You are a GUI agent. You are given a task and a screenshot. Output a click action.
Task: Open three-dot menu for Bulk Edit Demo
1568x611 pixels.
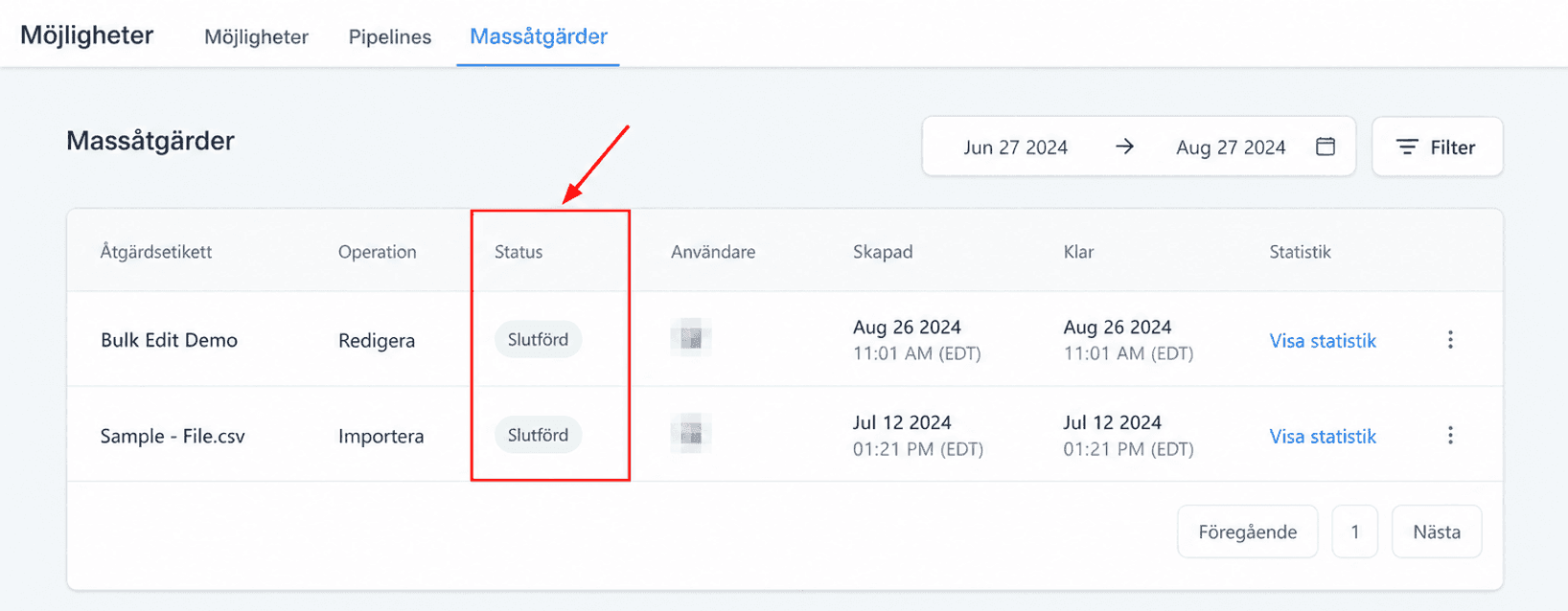tap(1450, 339)
